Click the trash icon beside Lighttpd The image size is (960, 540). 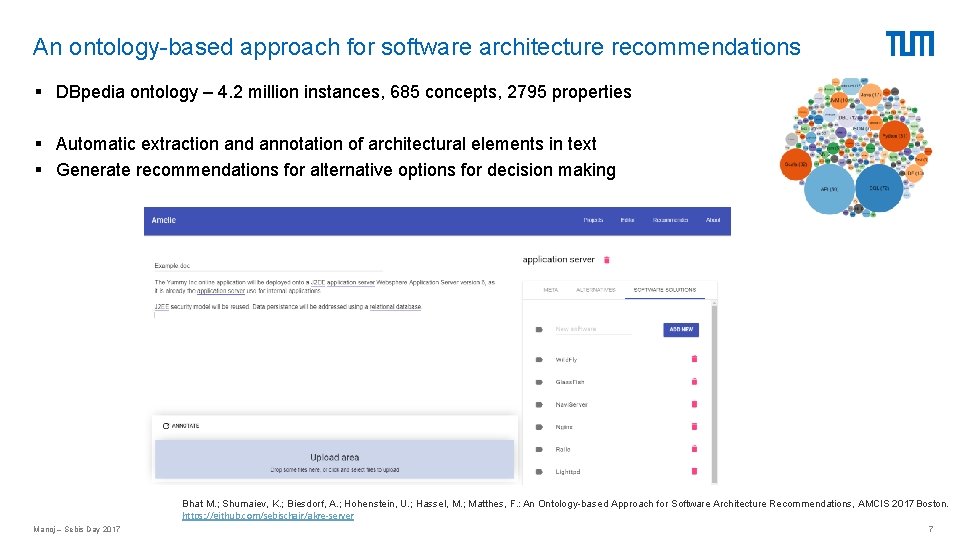point(694,471)
